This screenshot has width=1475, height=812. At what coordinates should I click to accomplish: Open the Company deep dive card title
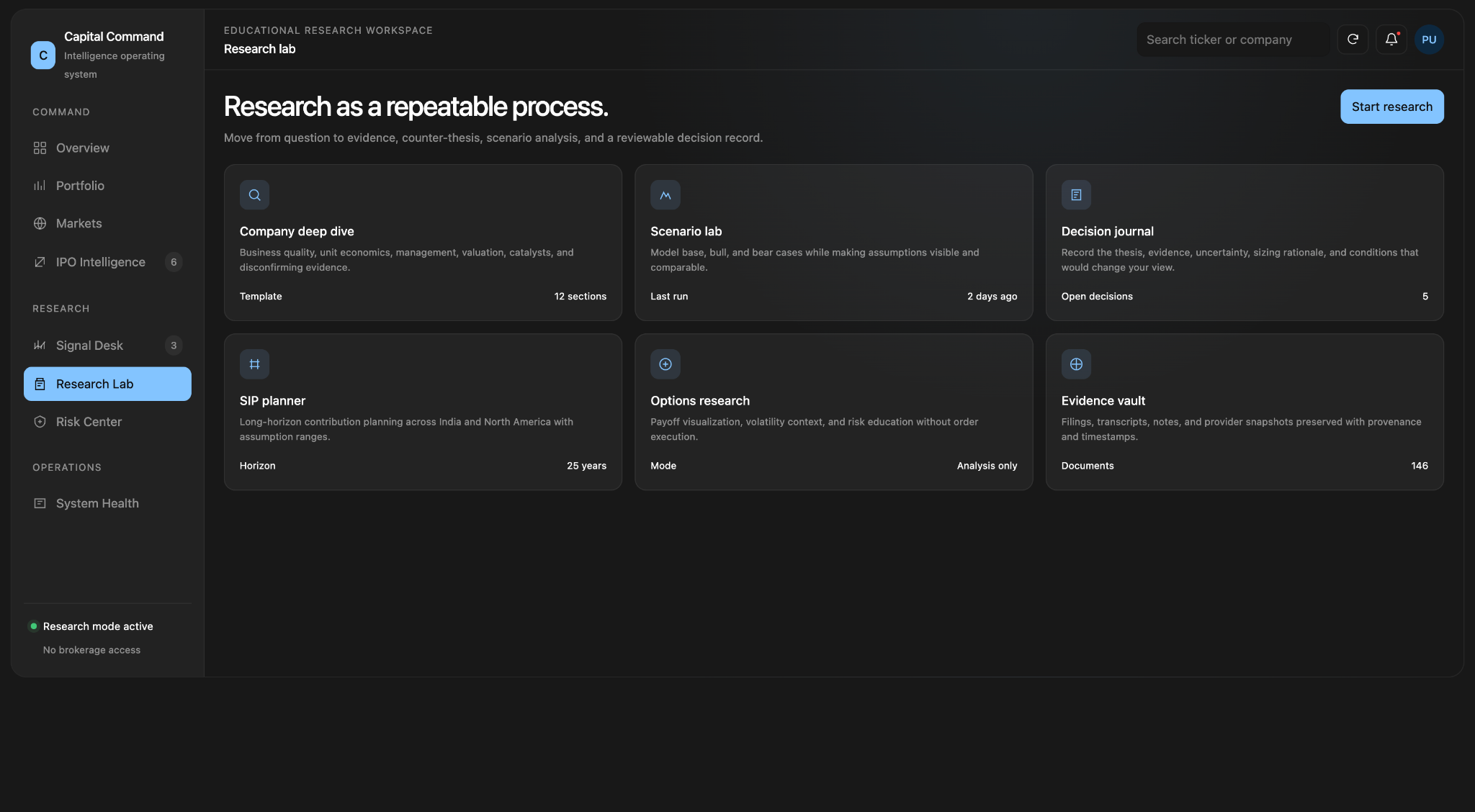click(297, 231)
